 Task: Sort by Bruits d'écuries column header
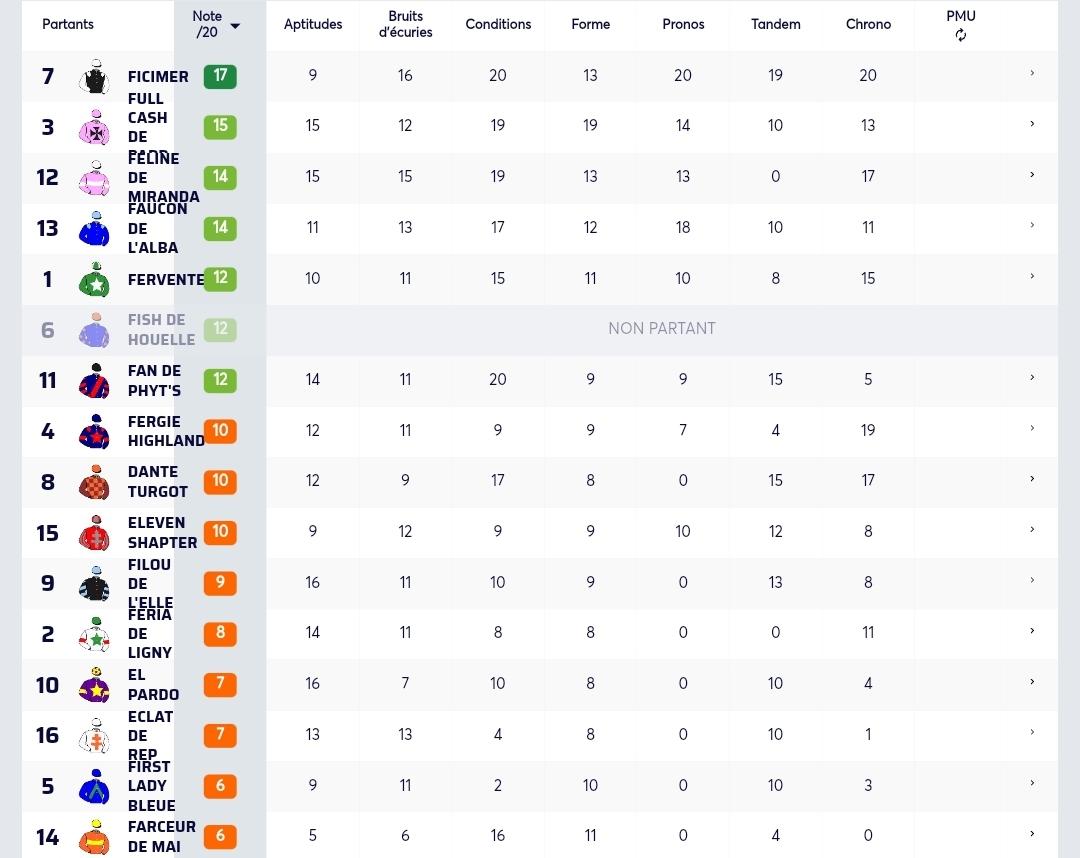tap(405, 24)
